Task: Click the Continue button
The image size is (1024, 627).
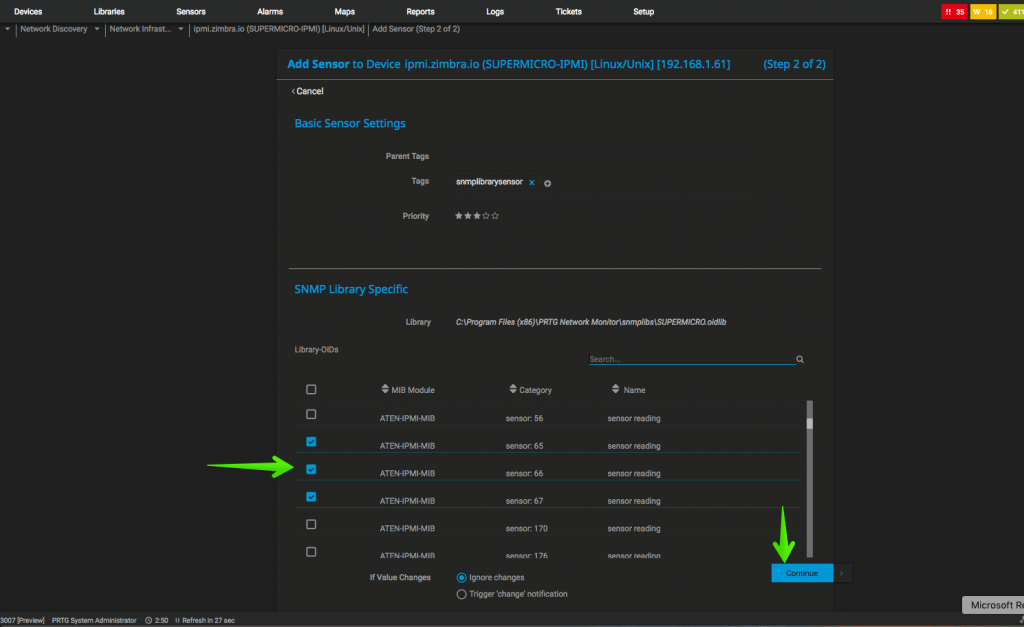Action: click(802, 573)
